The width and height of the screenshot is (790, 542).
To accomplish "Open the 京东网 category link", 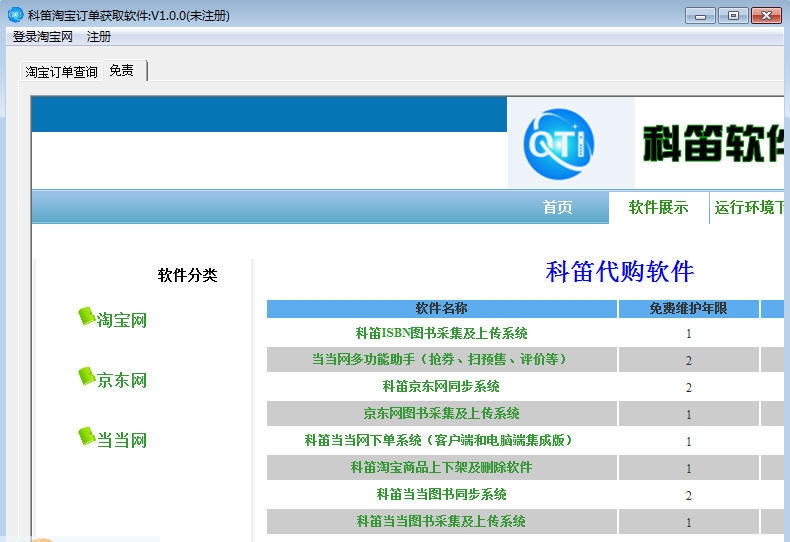I will 121,380.
